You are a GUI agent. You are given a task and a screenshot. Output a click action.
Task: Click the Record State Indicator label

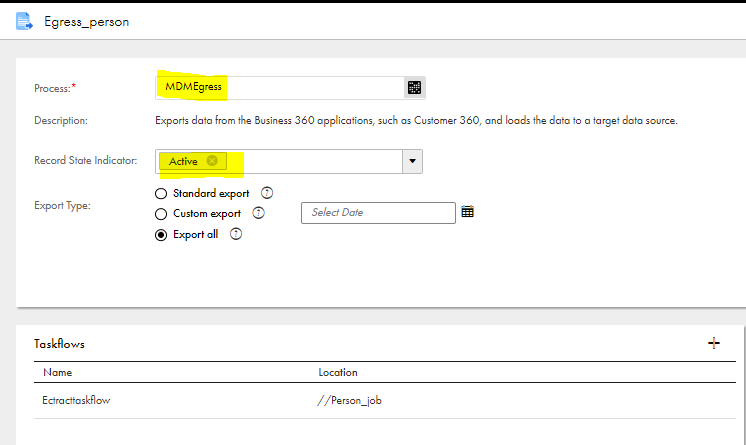tap(86, 160)
